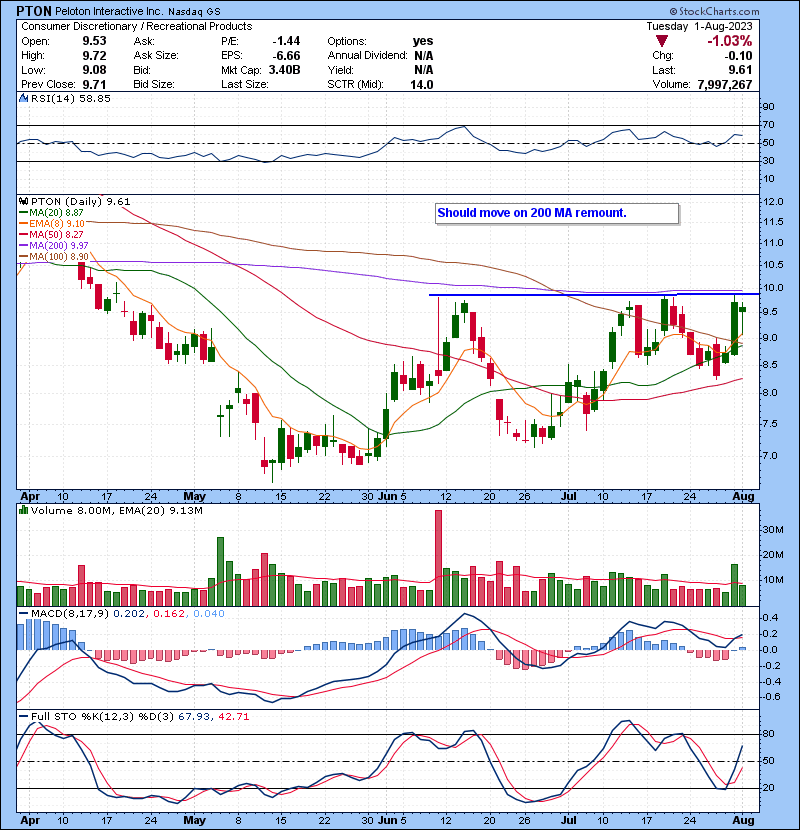Image resolution: width=800 pixels, height=830 pixels.
Task: Click the 30M label on the volume axis
Action: pos(772,530)
